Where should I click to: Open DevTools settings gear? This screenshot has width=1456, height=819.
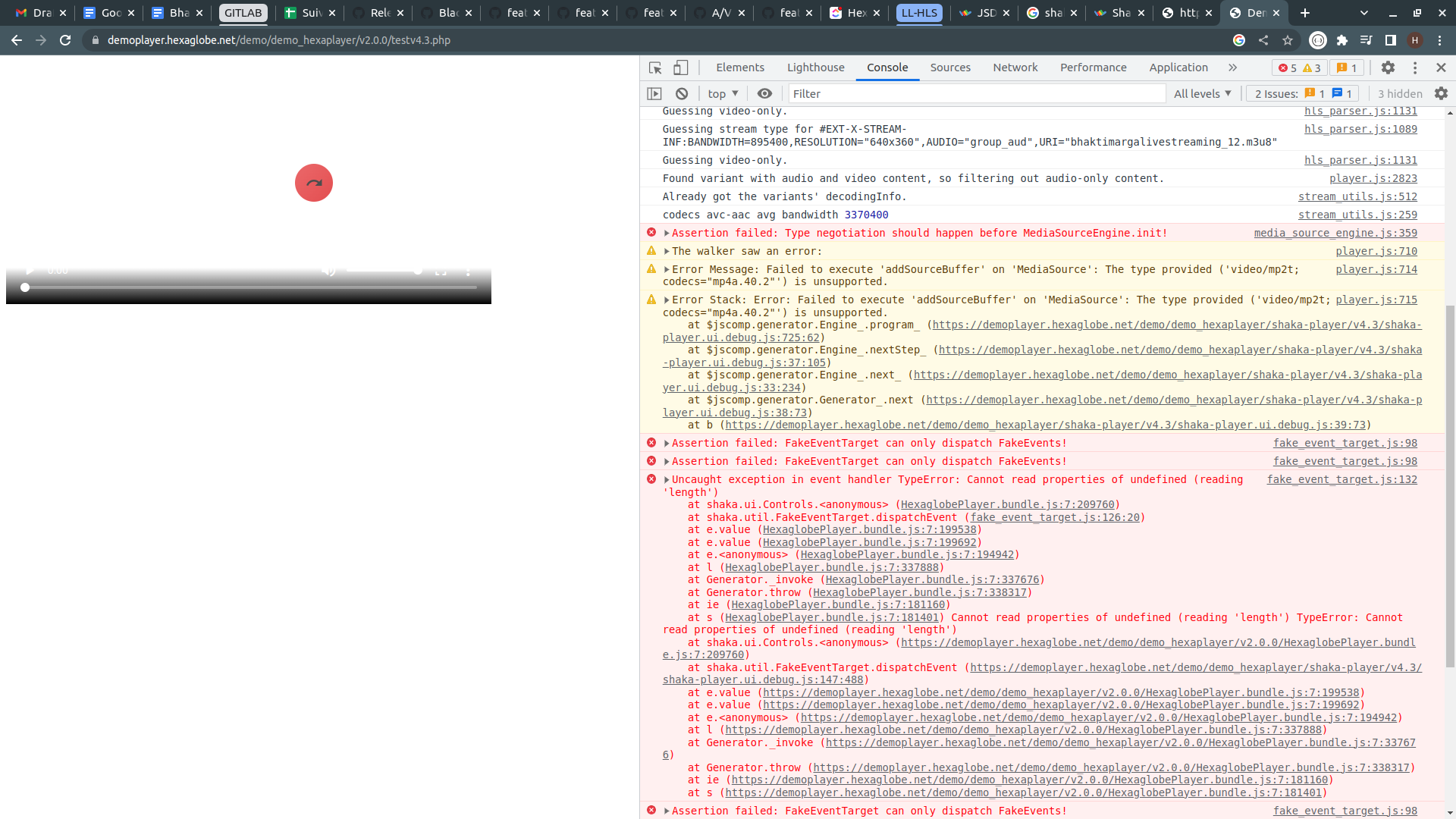coord(1389,67)
